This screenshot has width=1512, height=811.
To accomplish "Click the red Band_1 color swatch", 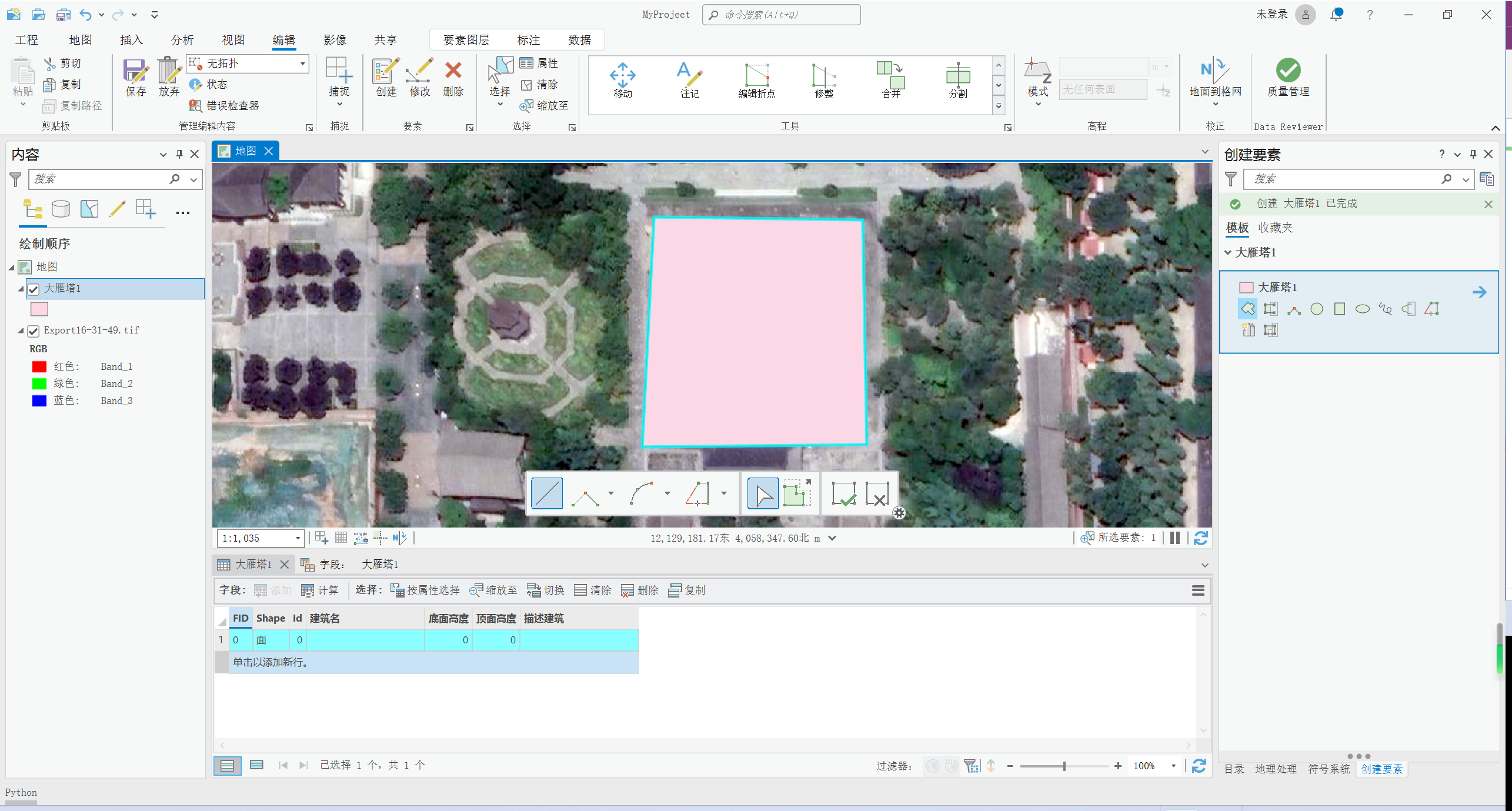I will (x=39, y=366).
